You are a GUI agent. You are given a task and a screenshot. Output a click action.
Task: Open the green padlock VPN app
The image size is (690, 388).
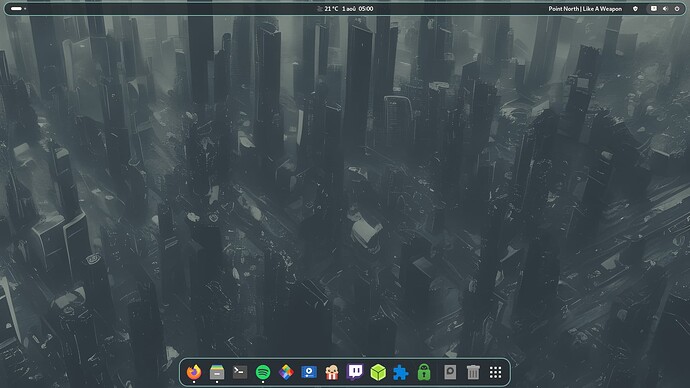point(424,372)
